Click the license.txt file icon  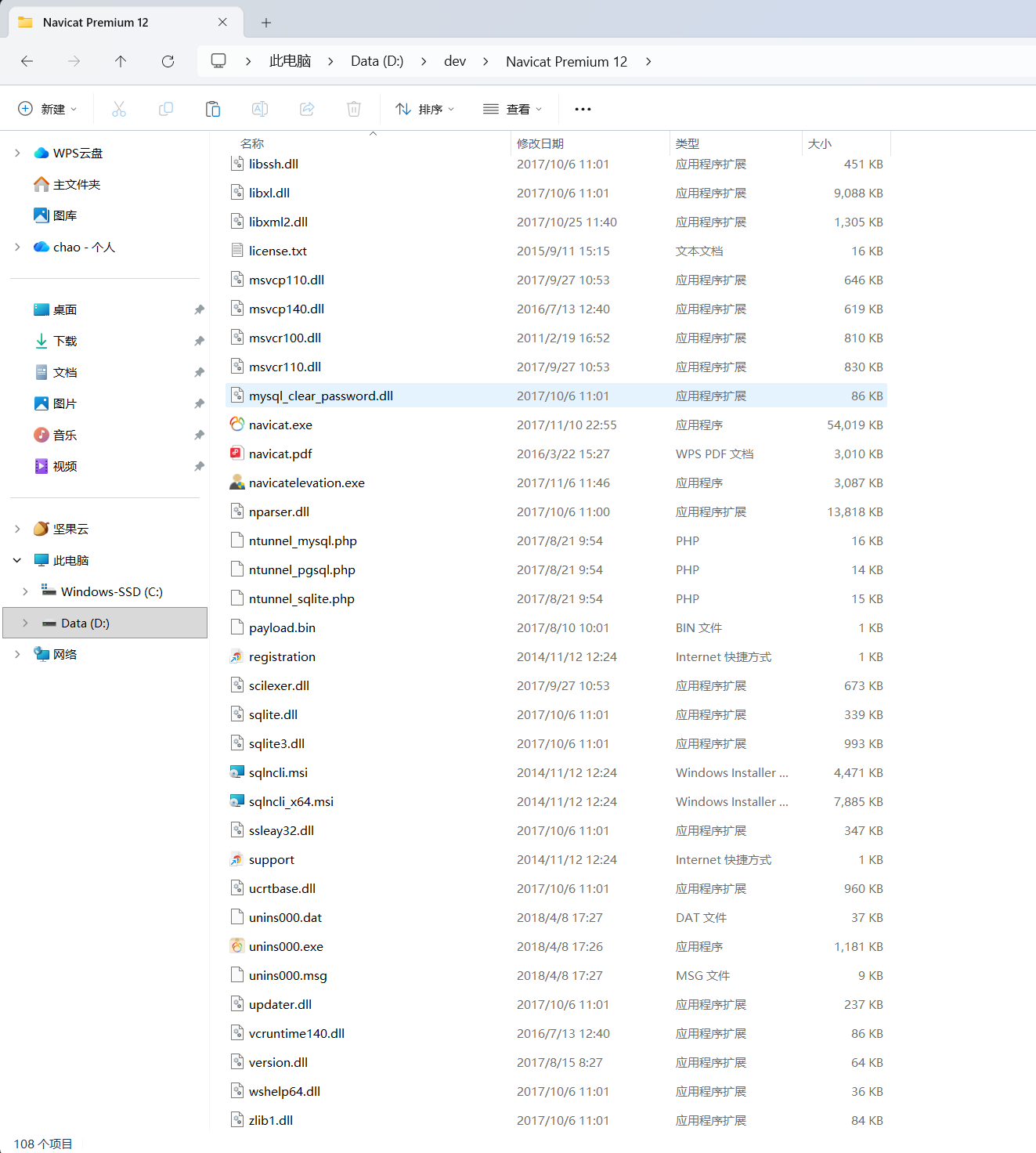tap(237, 251)
